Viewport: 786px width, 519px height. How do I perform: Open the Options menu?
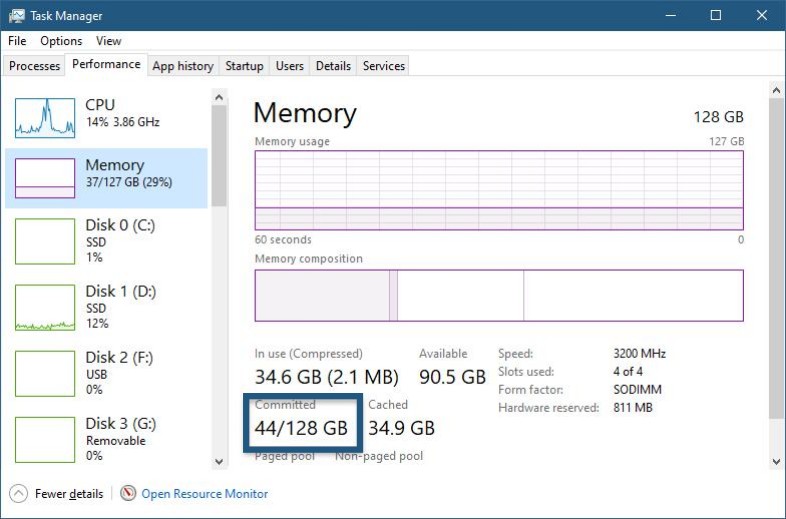(61, 41)
